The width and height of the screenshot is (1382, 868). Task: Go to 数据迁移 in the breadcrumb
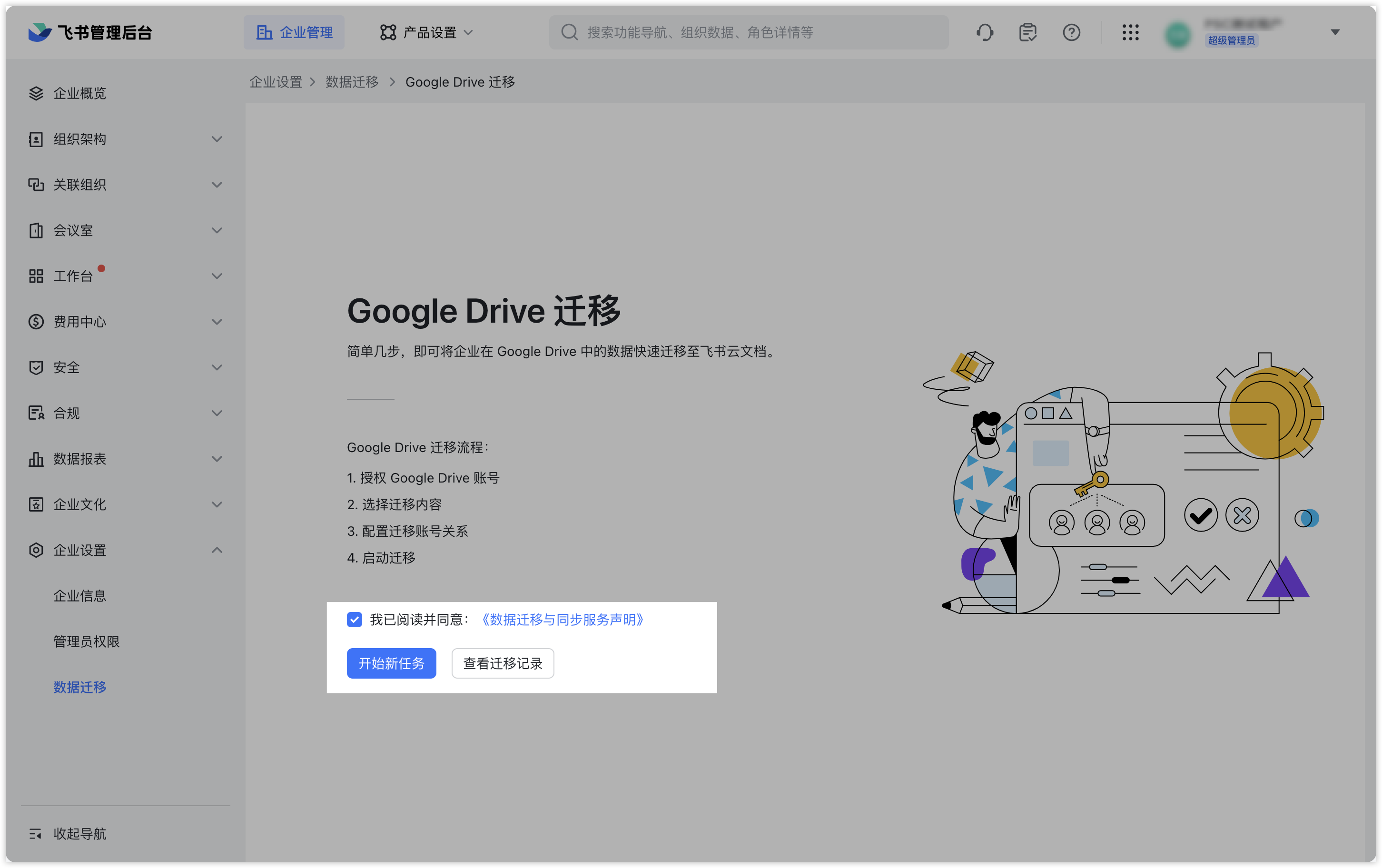352,82
